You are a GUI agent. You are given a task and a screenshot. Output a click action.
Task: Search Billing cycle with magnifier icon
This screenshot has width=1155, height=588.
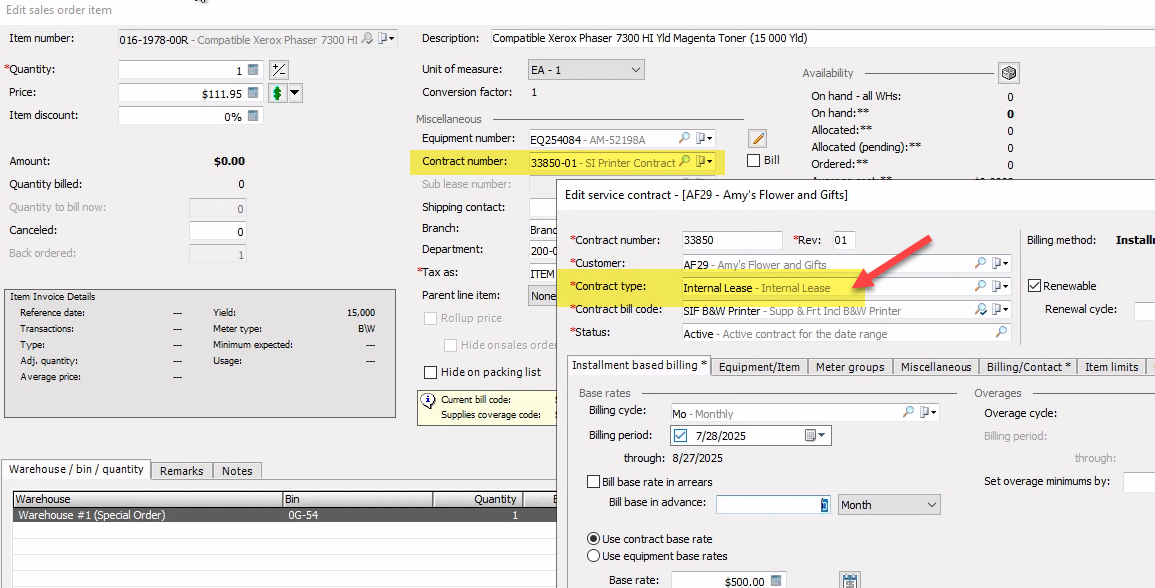coord(908,412)
